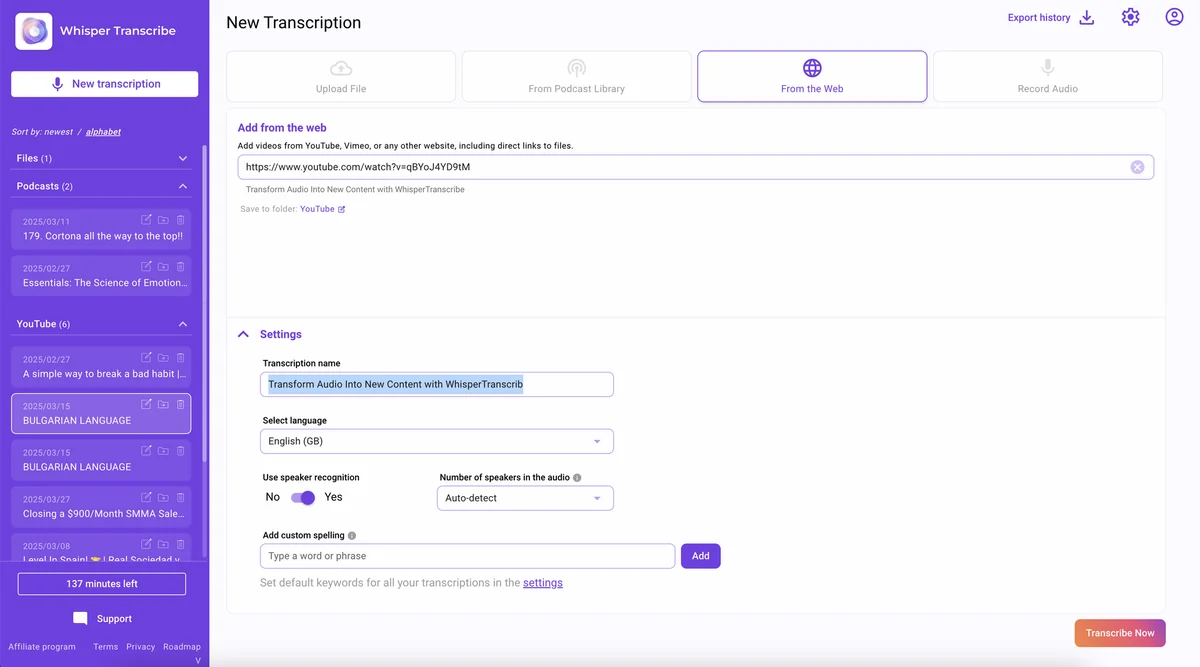This screenshot has height=667, width=1200.
Task: Open the Privacy link
Action: click(x=141, y=647)
